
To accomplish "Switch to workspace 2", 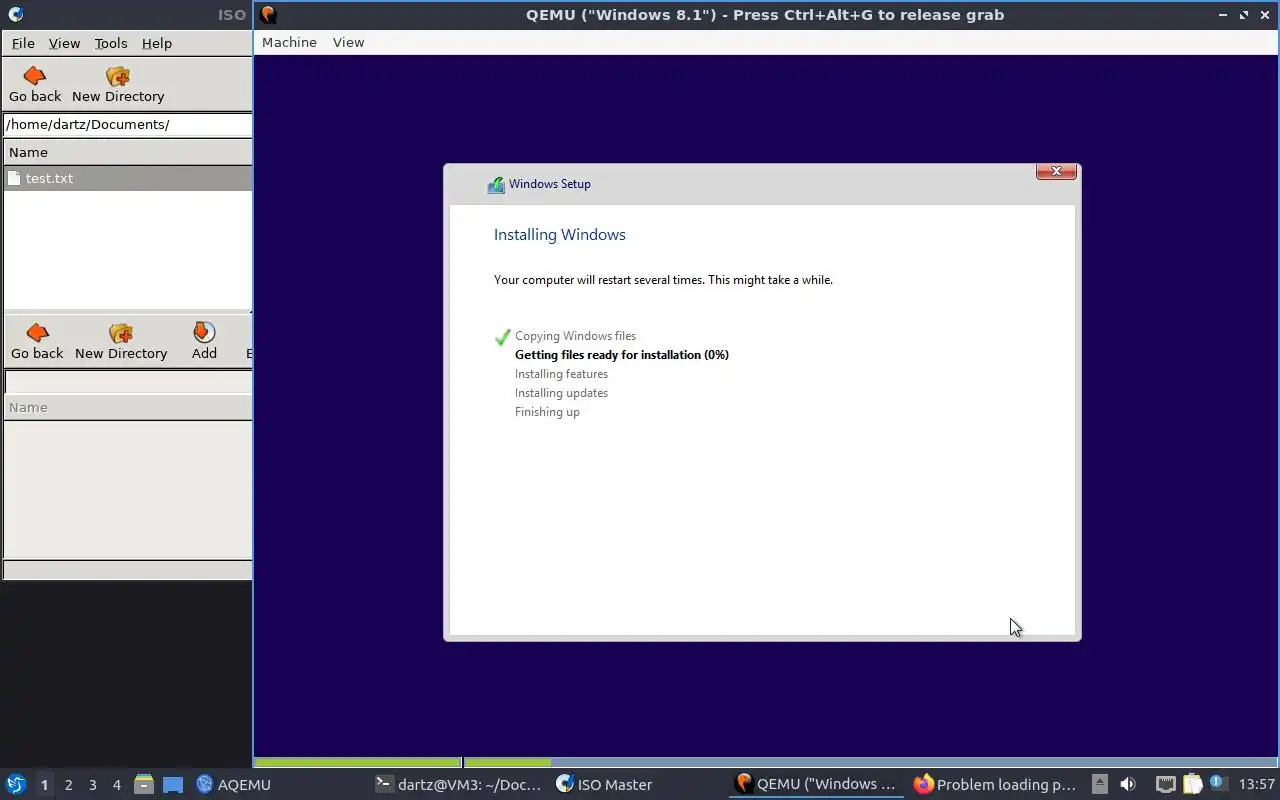I will [68, 785].
